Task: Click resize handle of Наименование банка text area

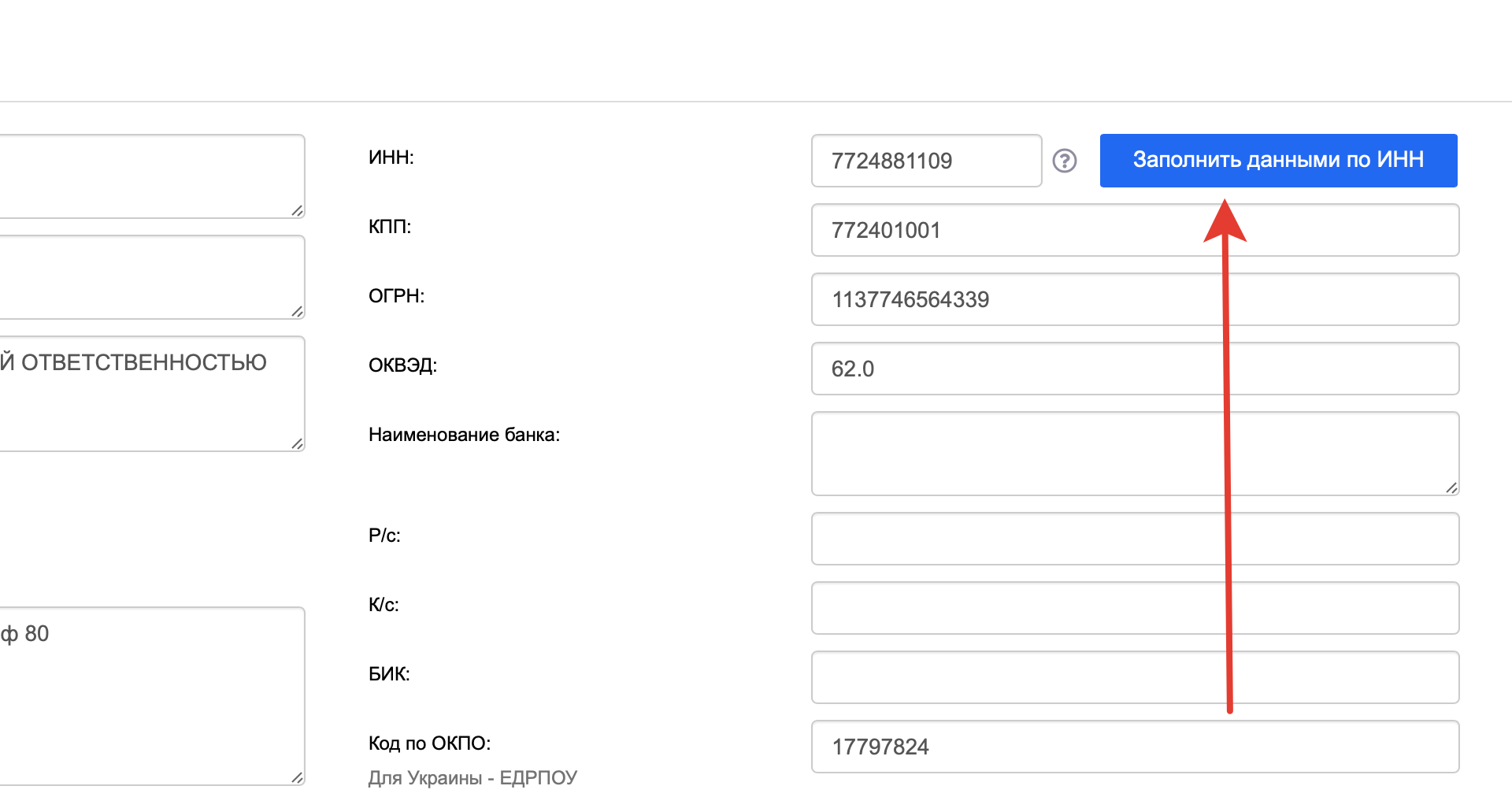Action: tap(1451, 487)
